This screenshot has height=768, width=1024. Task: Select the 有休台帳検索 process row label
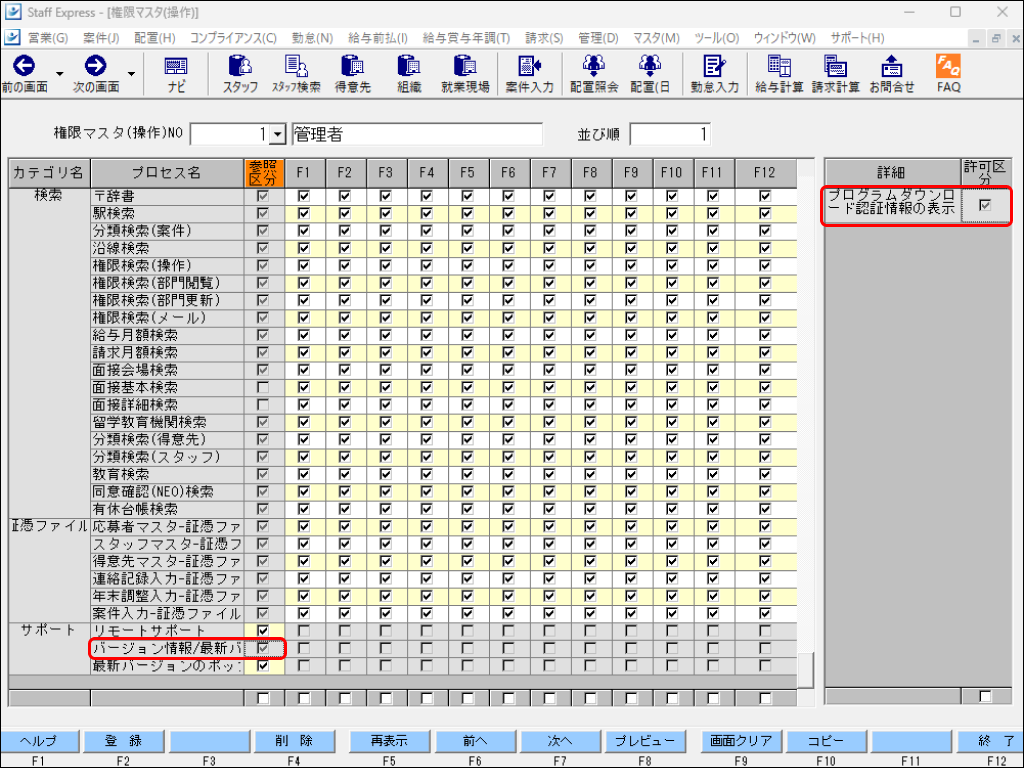point(167,509)
